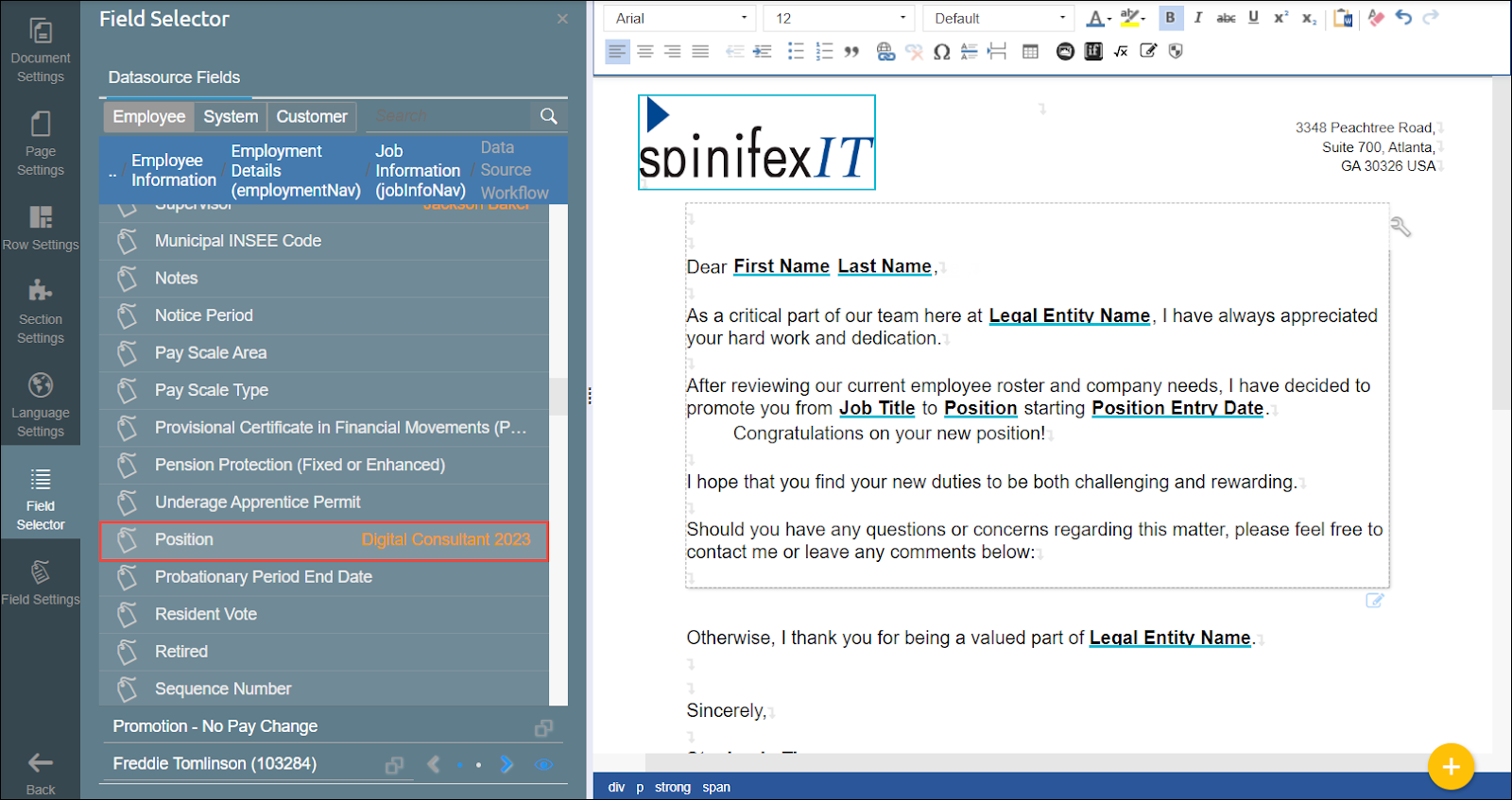Open the Arial font family dropdown

pos(680,18)
